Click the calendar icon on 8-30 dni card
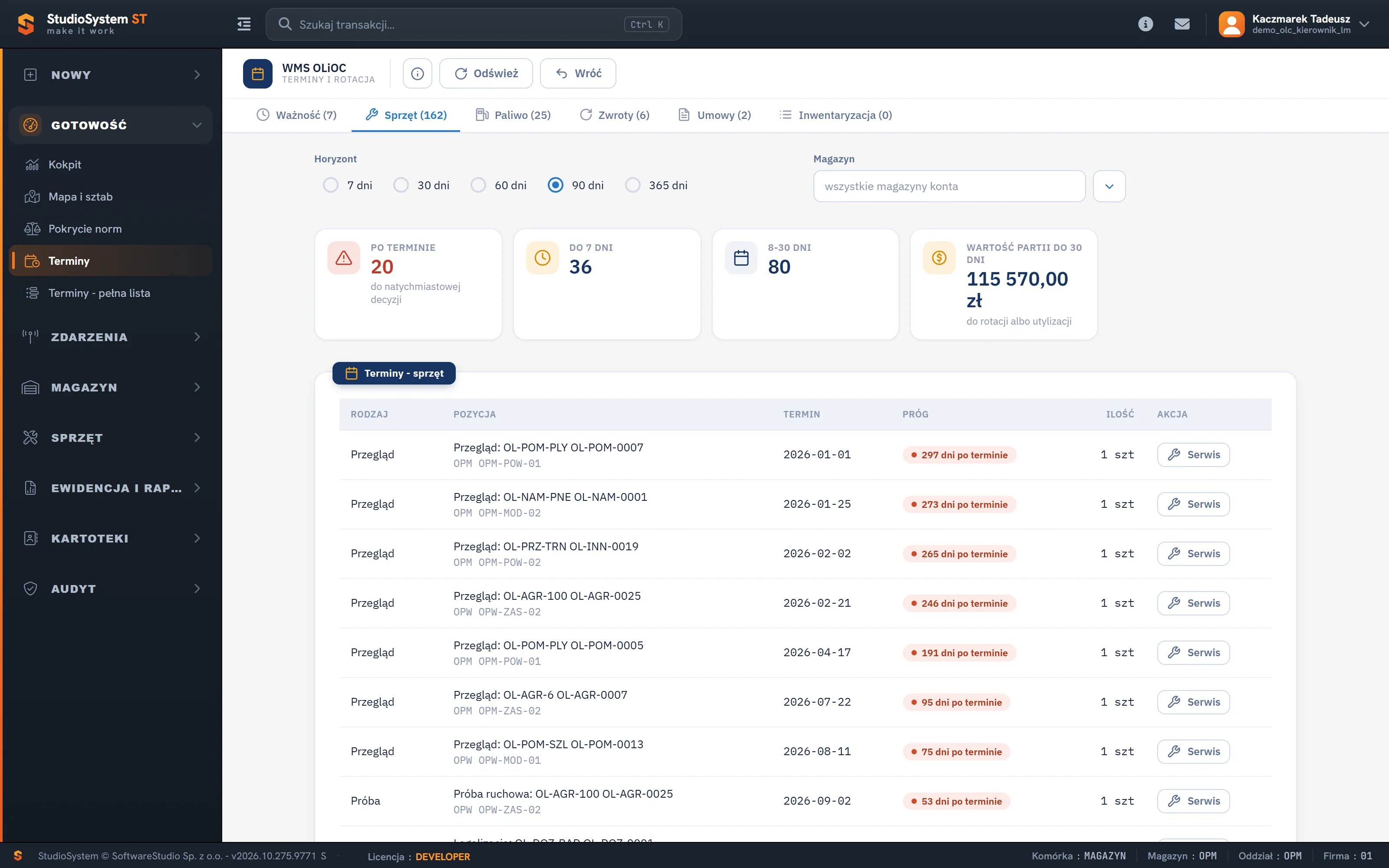 click(741, 258)
